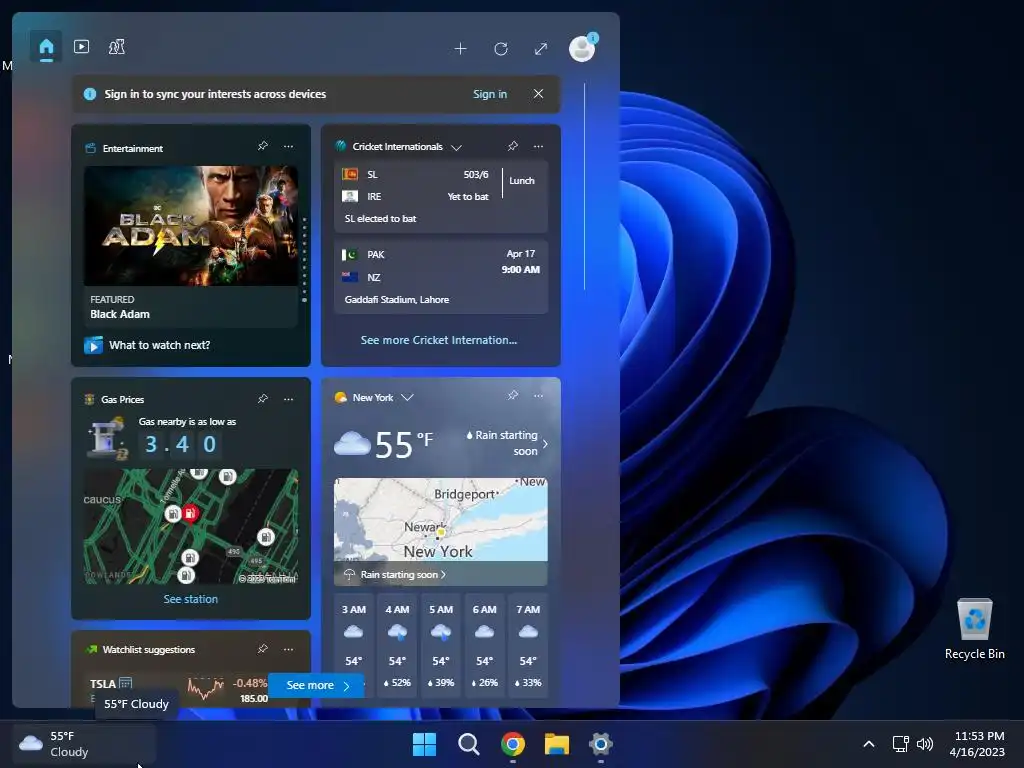1024x768 pixels.
Task: Expand the New York location dropdown
Action: (407, 397)
